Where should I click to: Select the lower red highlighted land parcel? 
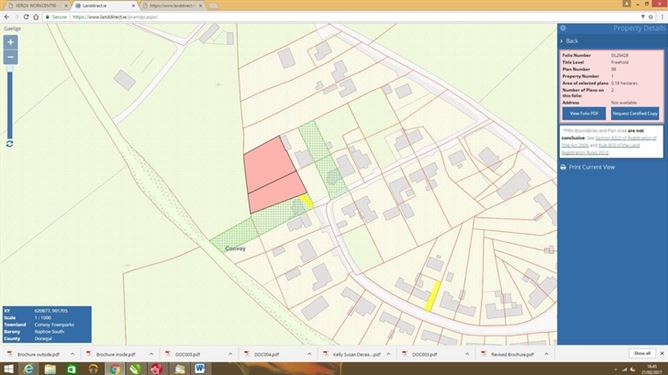point(277,193)
